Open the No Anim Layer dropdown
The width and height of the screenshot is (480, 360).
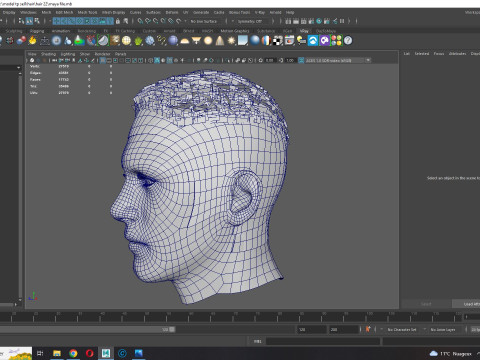point(444,329)
